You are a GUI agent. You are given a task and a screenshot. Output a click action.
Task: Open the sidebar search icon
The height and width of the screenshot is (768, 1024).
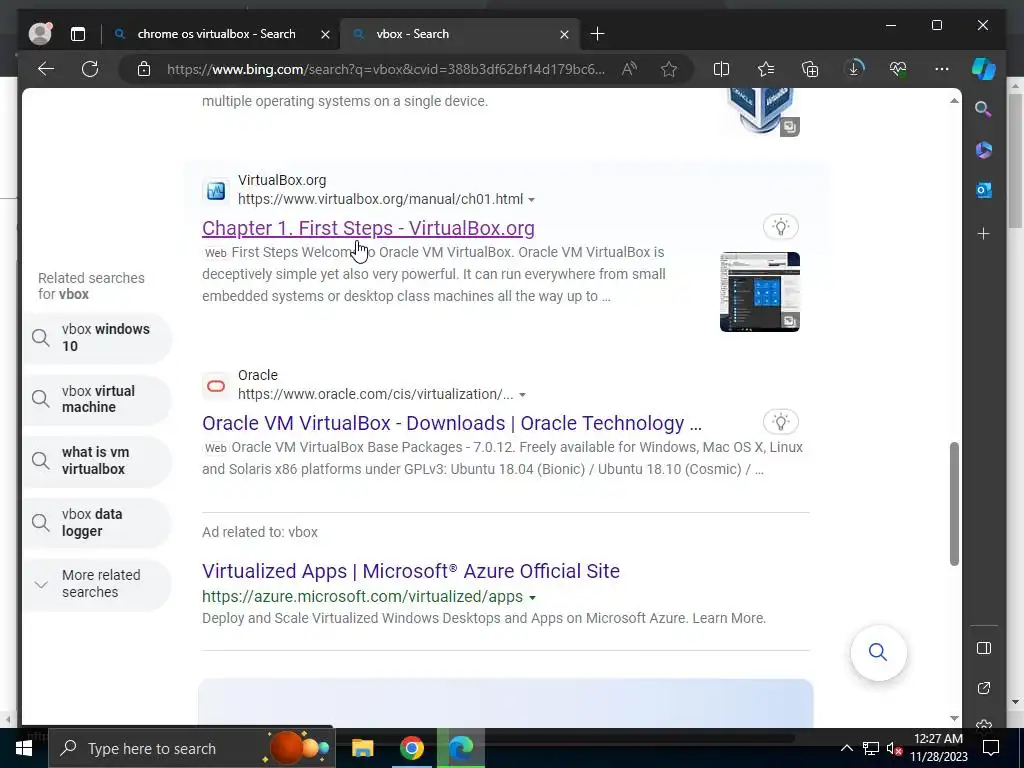(x=984, y=109)
